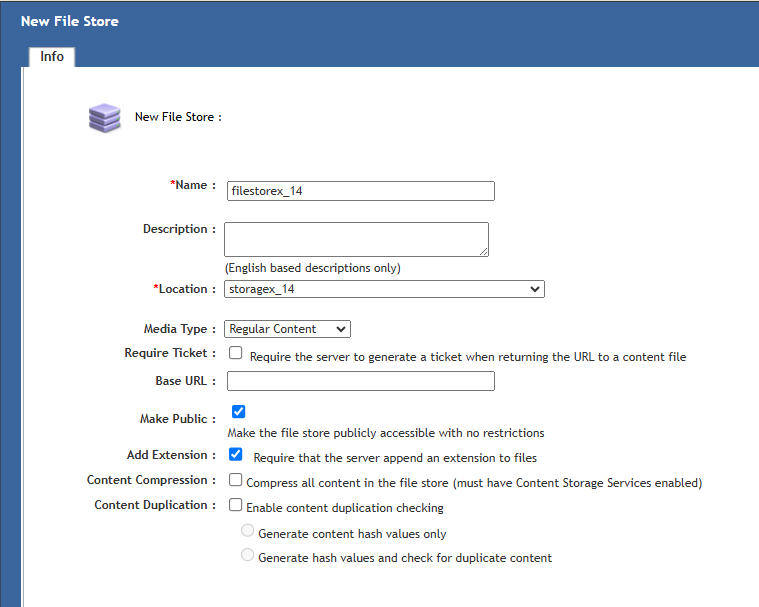Click the file store stack icon

[105, 118]
